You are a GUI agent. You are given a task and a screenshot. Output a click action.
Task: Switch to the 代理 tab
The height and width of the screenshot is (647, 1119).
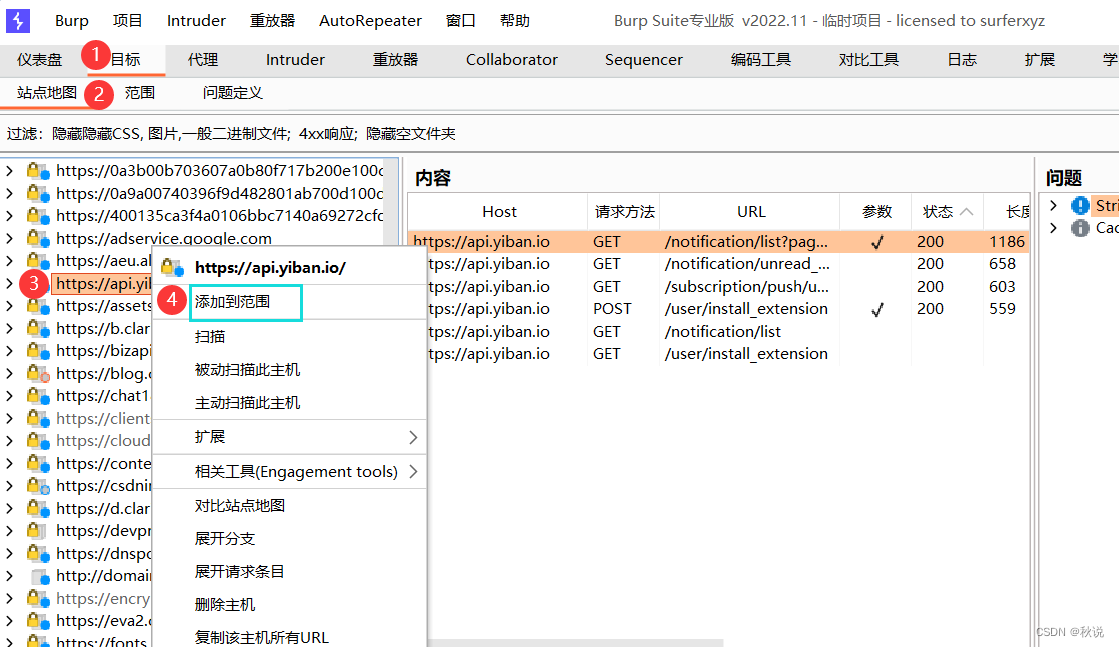click(x=203, y=60)
